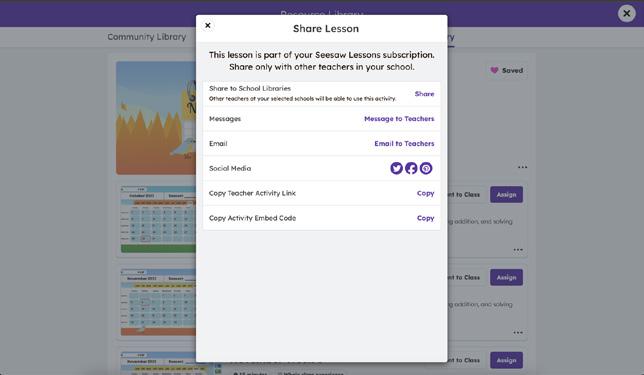Click the Social Media row label

click(x=230, y=168)
